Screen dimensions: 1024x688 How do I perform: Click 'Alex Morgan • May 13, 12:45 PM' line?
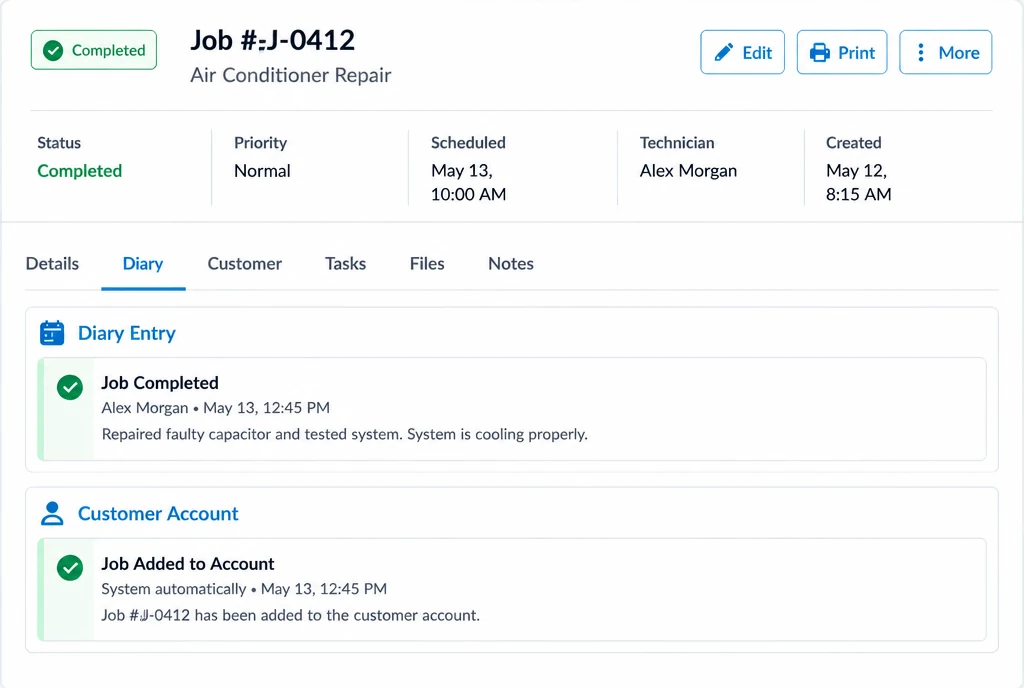[x=216, y=408]
